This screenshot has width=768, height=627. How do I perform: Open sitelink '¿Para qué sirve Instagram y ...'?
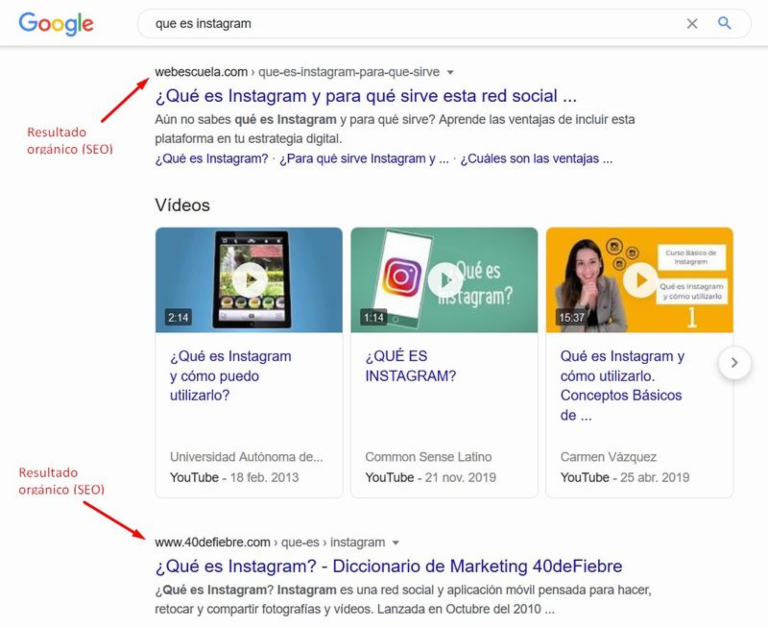click(364, 159)
